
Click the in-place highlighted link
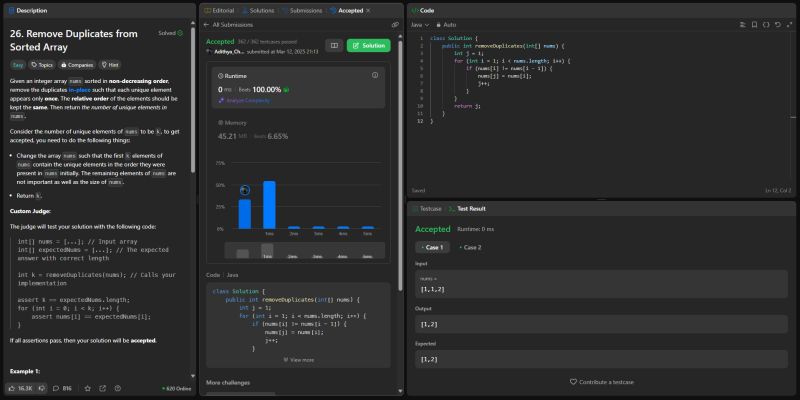point(79,89)
